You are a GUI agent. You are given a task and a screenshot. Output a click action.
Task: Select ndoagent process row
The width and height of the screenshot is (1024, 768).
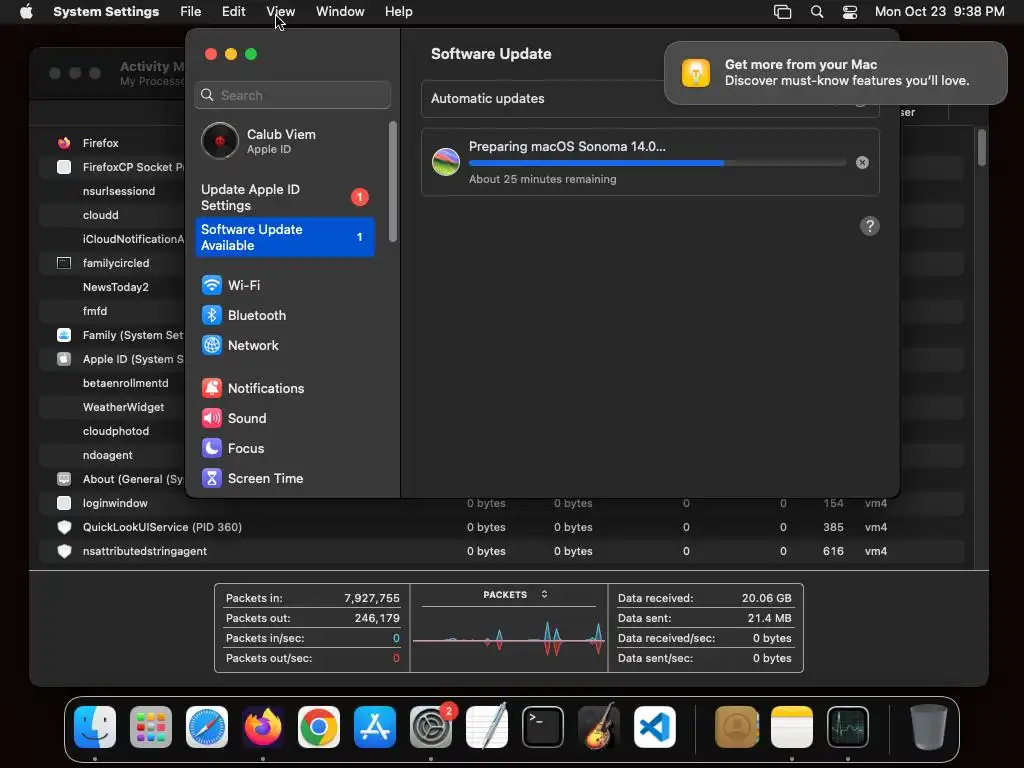tap(111, 455)
